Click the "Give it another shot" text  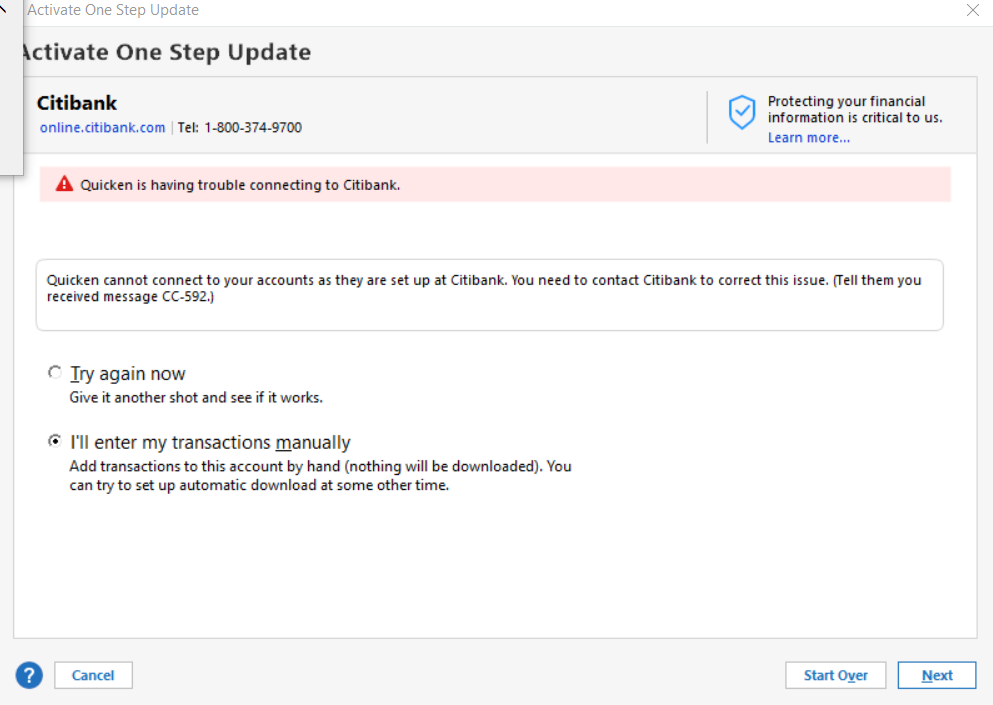pyautogui.click(x=198, y=397)
